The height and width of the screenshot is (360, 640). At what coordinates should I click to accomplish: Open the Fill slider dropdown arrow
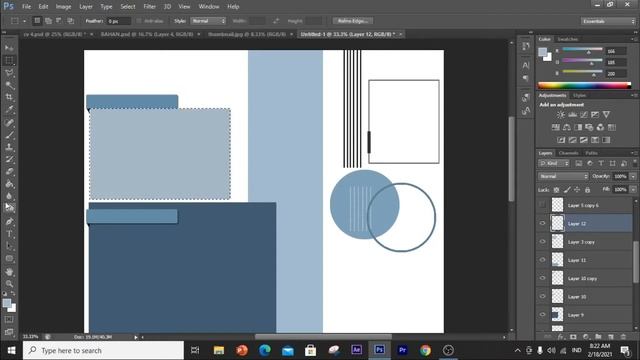[633, 190]
